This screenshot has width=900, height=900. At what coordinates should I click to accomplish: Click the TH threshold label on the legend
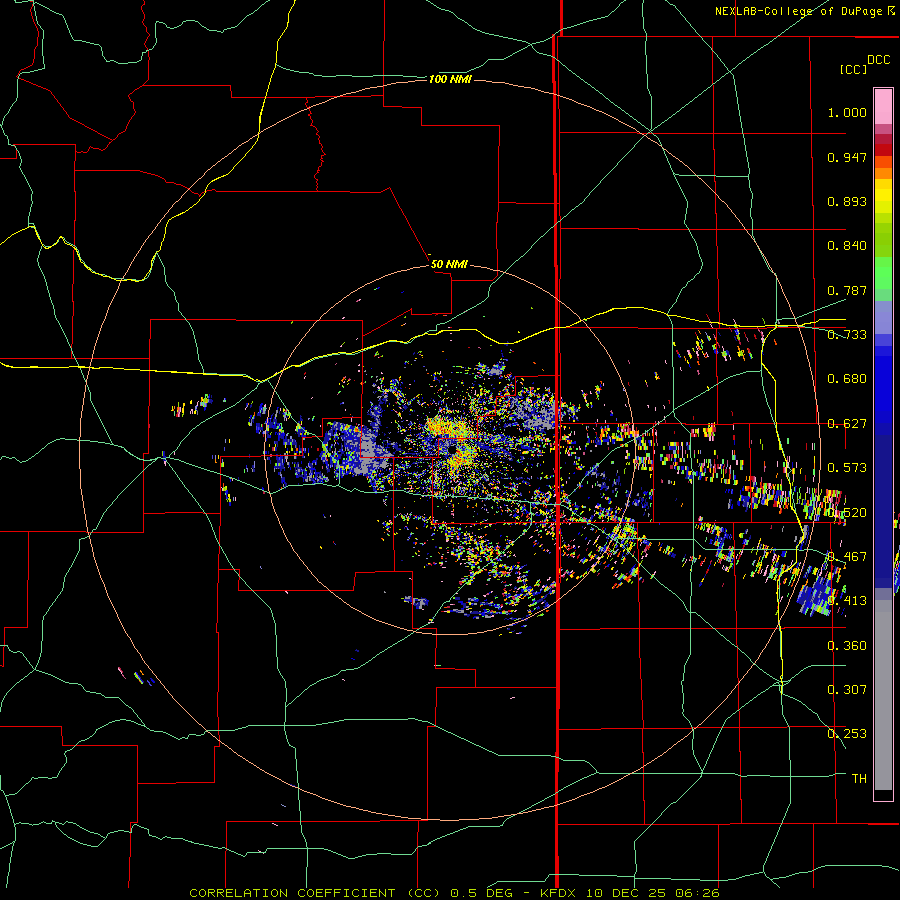pos(859,779)
